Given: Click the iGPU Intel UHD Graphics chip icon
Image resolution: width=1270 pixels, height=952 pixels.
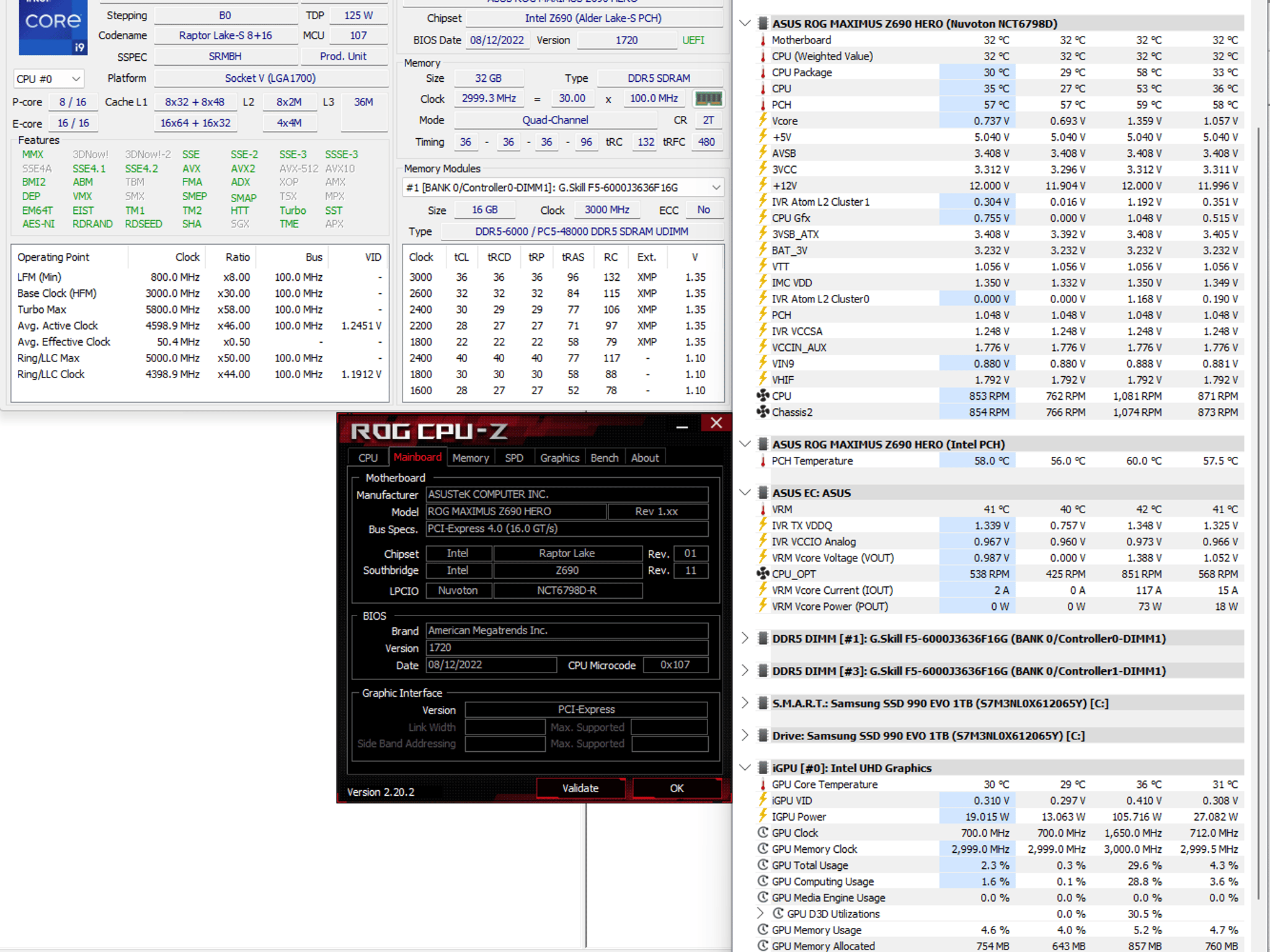Looking at the screenshot, I should 763,768.
